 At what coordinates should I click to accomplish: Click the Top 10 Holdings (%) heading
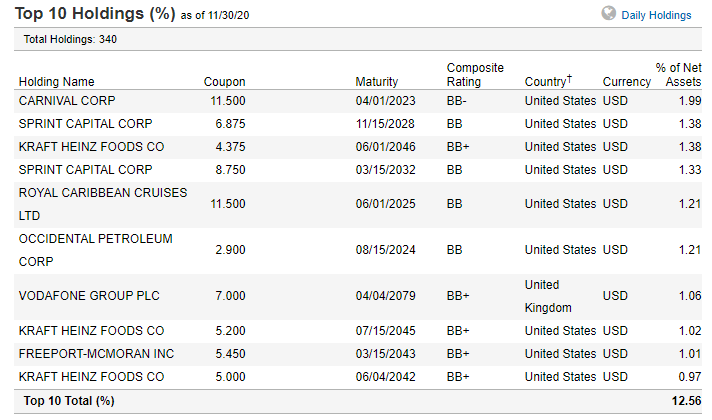coord(95,14)
